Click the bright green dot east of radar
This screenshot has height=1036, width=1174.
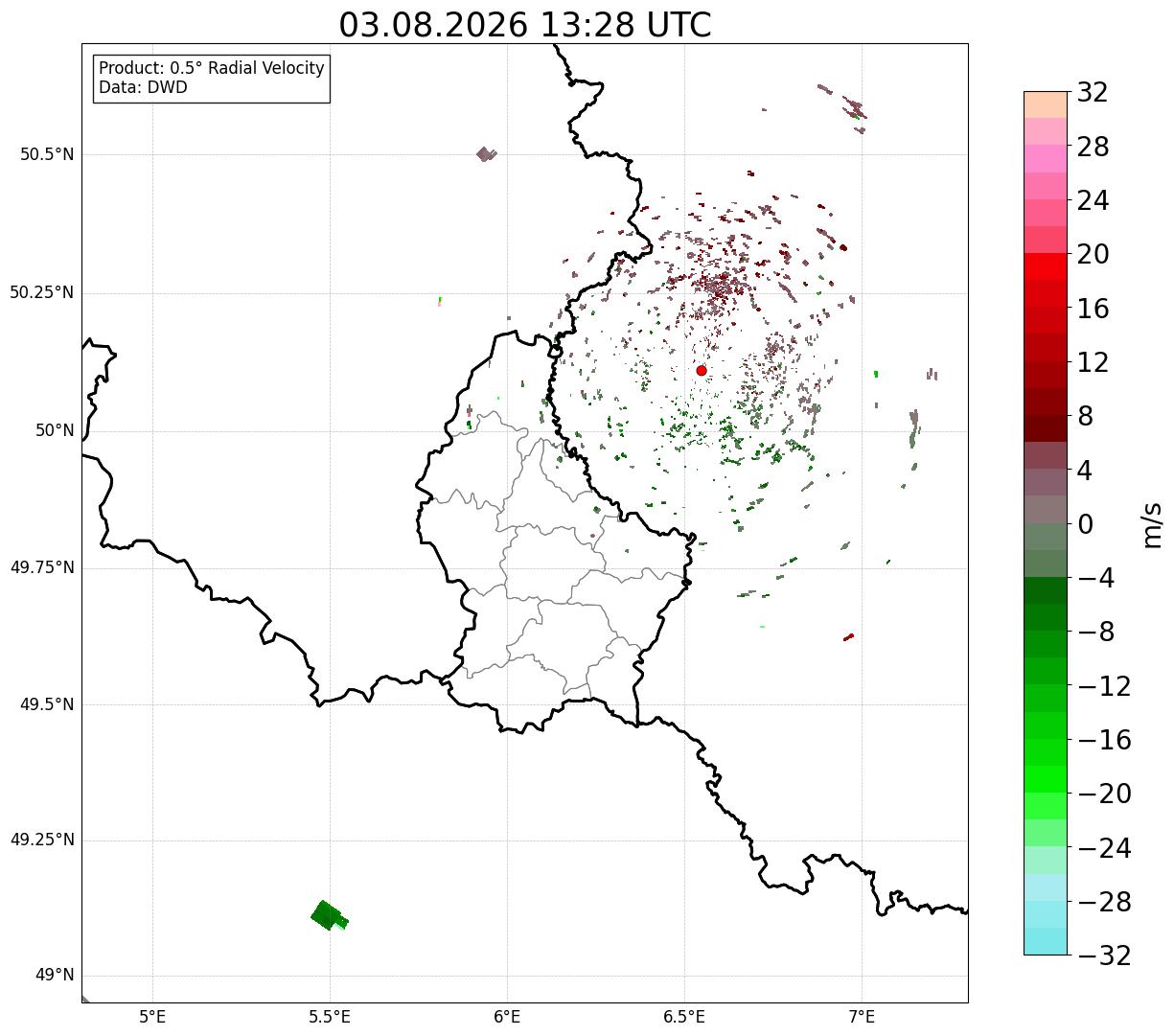[x=876, y=374]
